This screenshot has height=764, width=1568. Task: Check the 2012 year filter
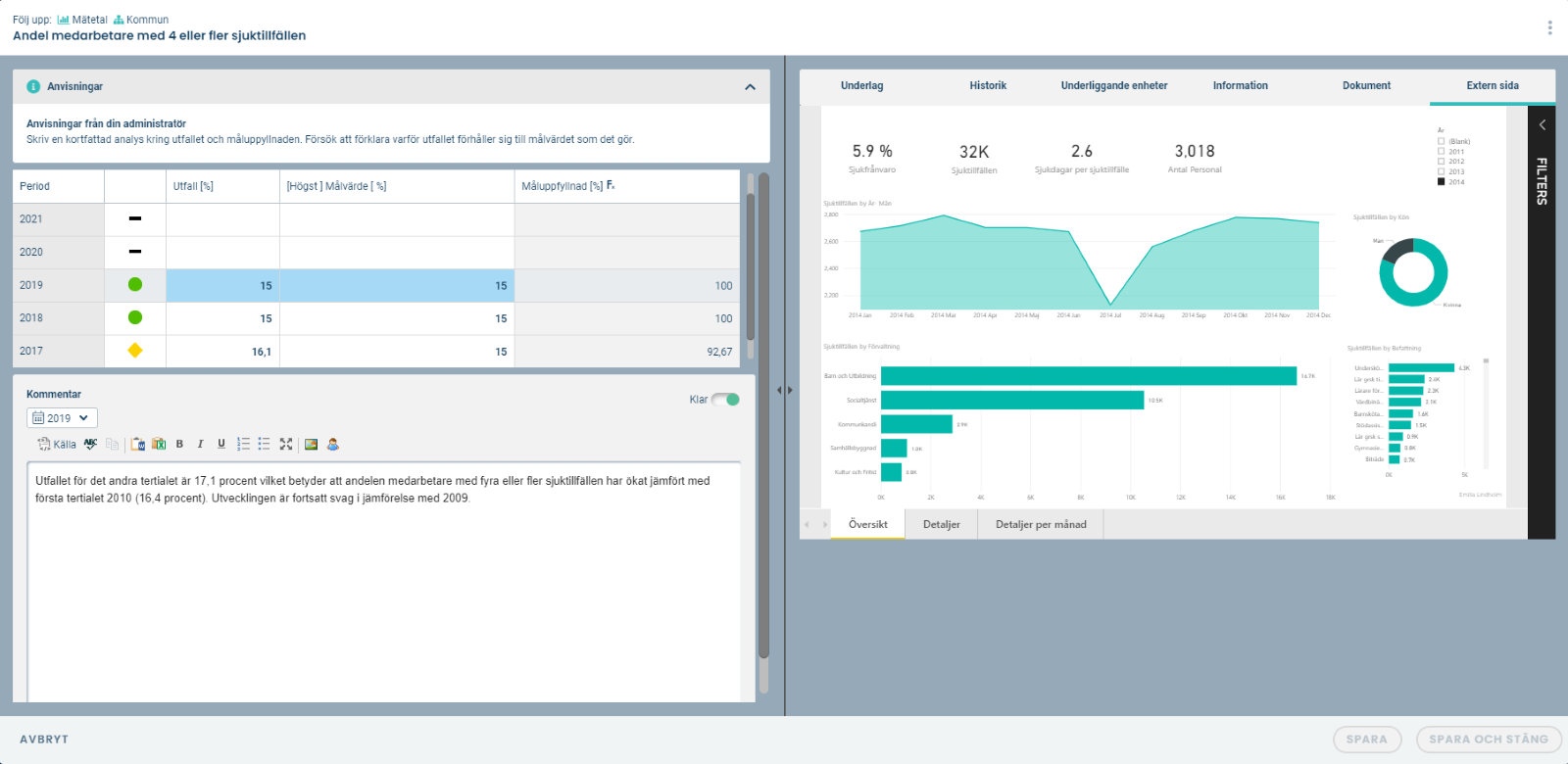point(1441,162)
